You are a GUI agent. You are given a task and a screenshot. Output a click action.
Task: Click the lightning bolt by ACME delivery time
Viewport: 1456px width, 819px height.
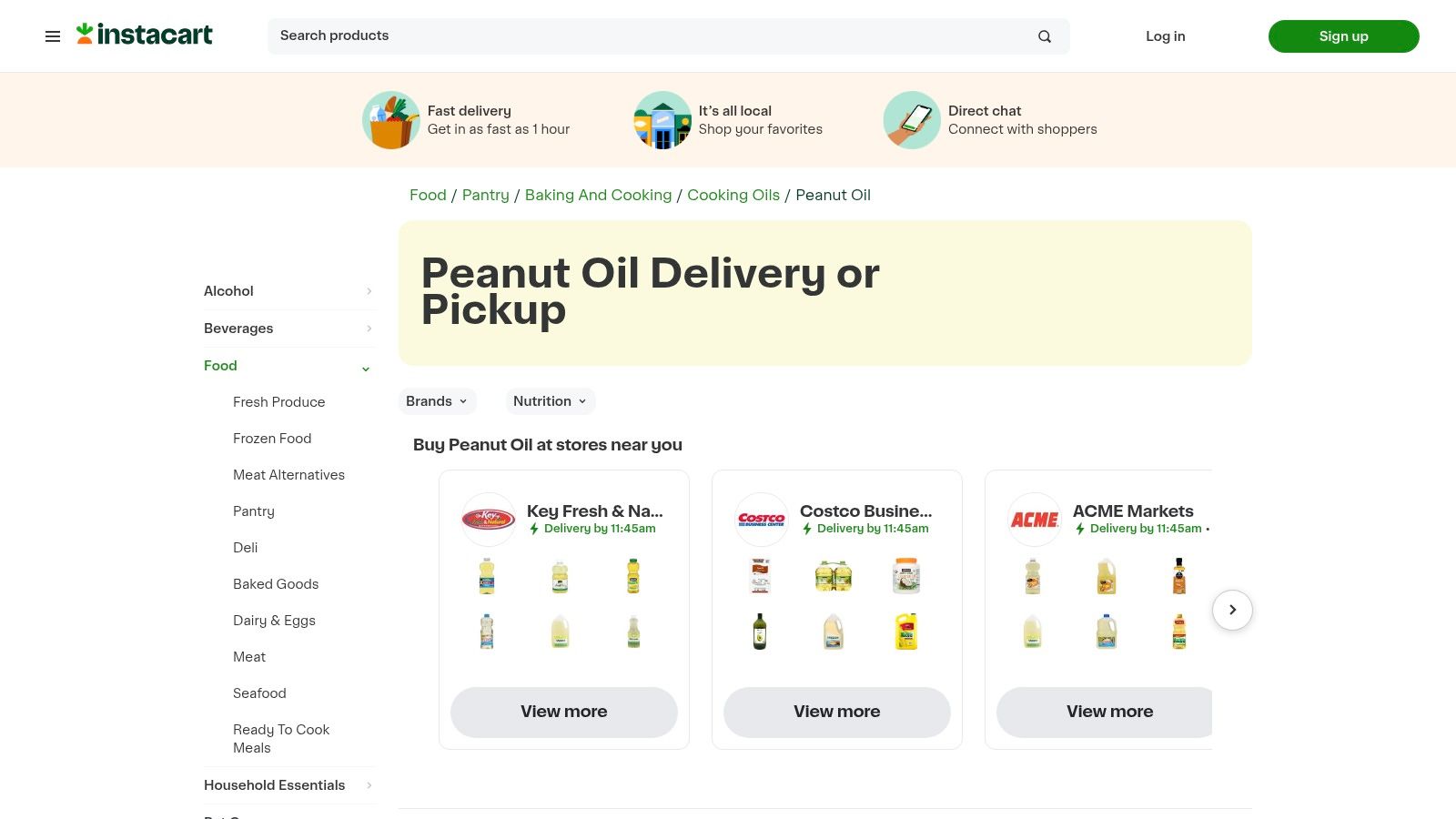pyautogui.click(x=1081, y=528)
